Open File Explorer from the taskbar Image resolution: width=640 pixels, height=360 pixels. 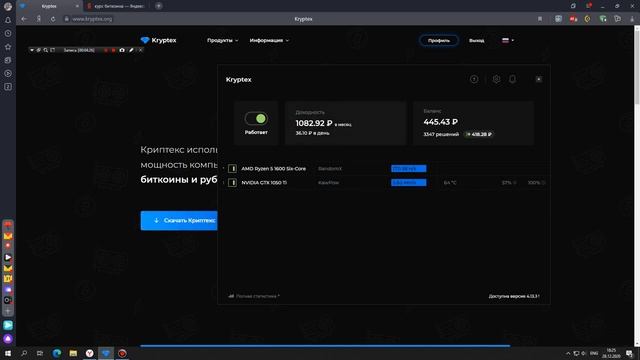[73, 353]
